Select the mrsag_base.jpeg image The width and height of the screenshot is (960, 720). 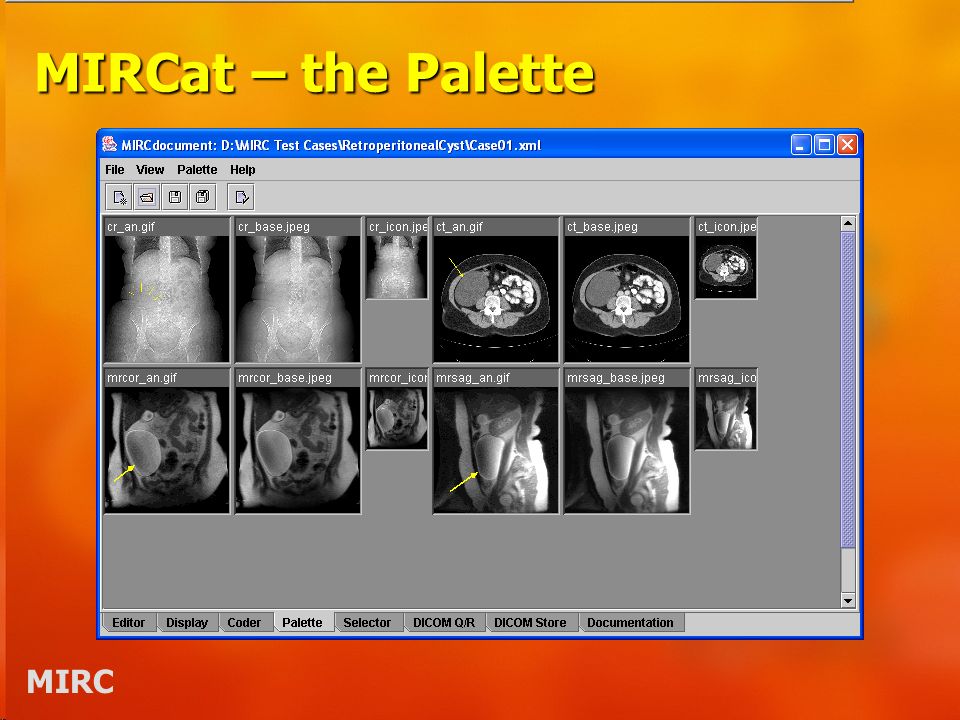(627, 441)
